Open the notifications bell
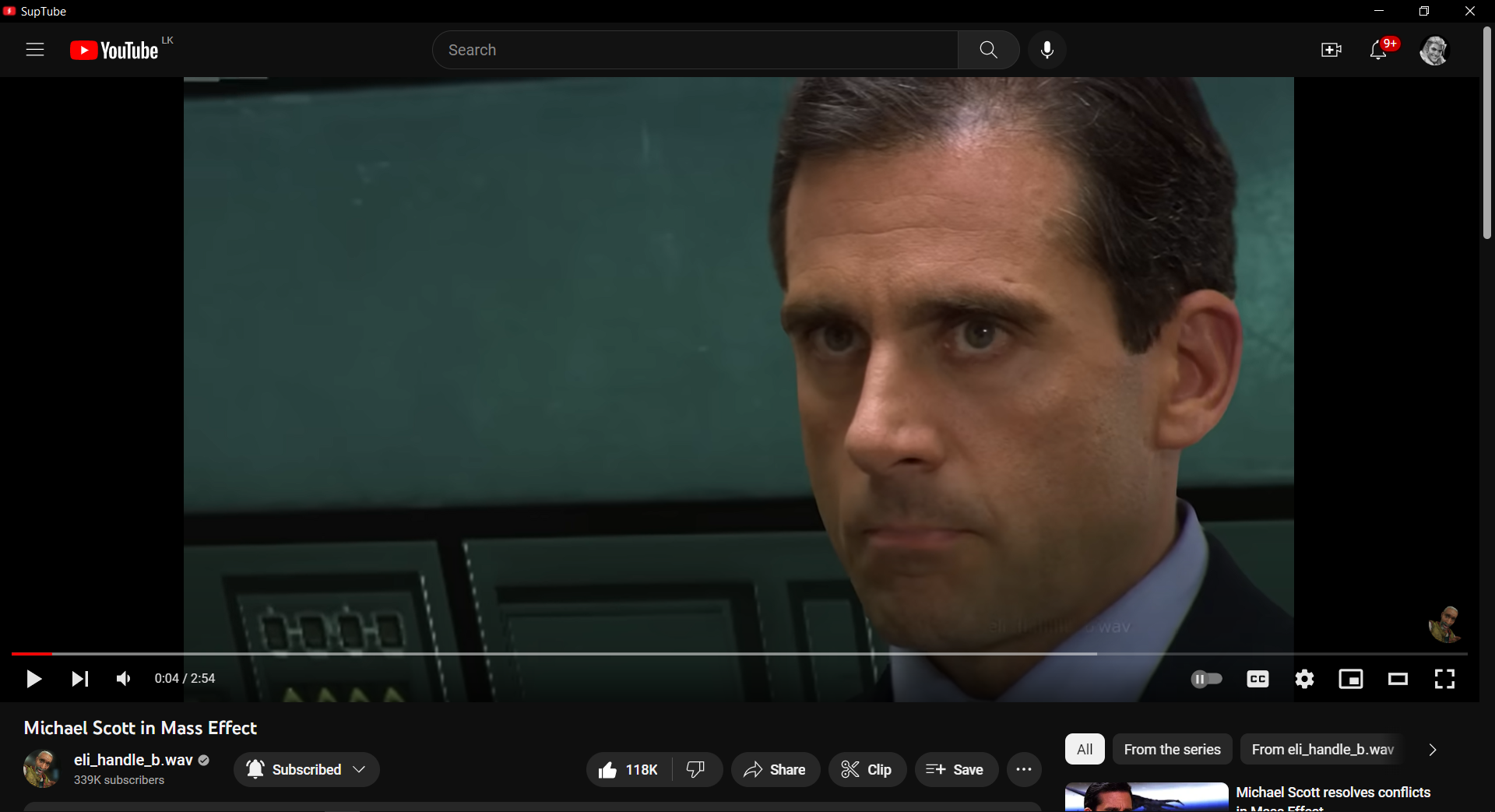The image size is (1495, 812). [1378, 50]
